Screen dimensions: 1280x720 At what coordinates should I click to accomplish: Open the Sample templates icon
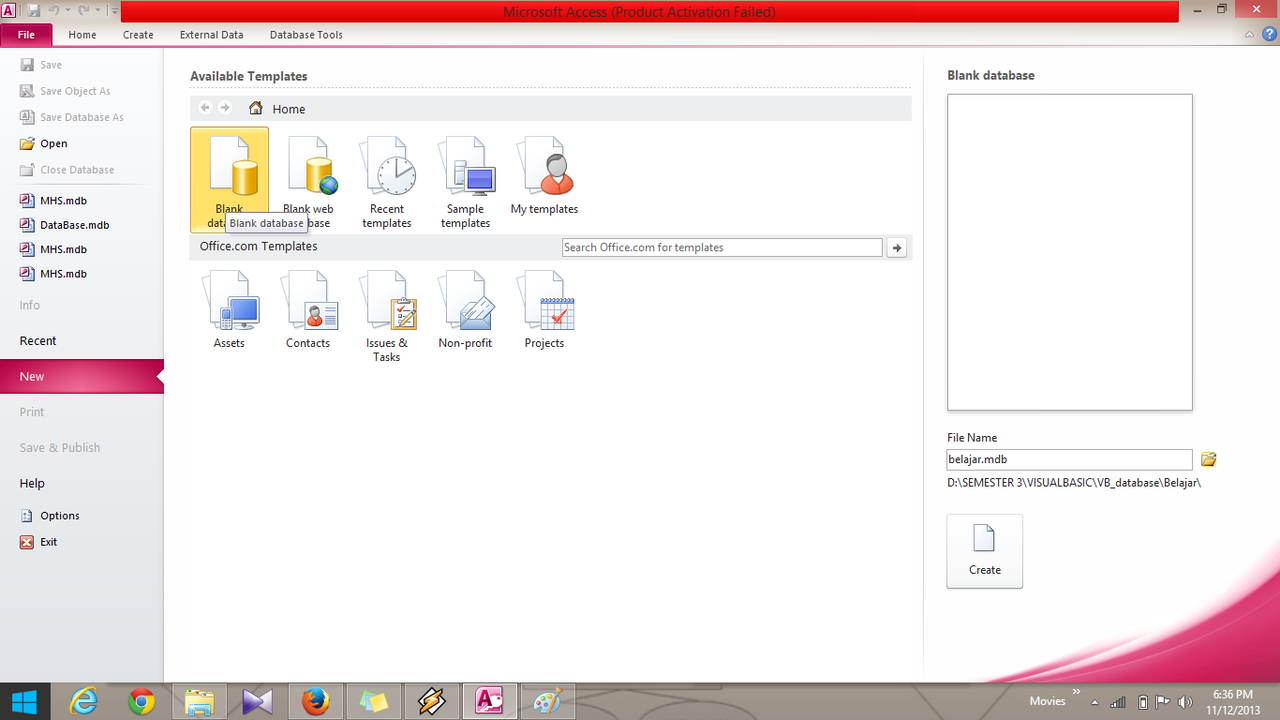pos(465,180)
